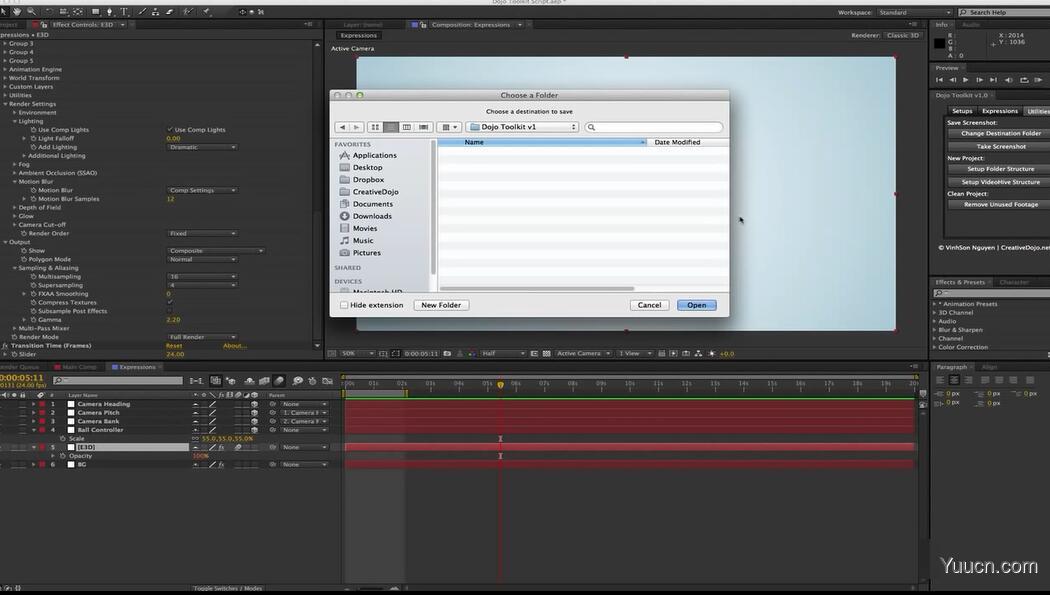Screen dimensions: 1050x595
Task: Expand the Fog settings group
Action: pos(15,165)
